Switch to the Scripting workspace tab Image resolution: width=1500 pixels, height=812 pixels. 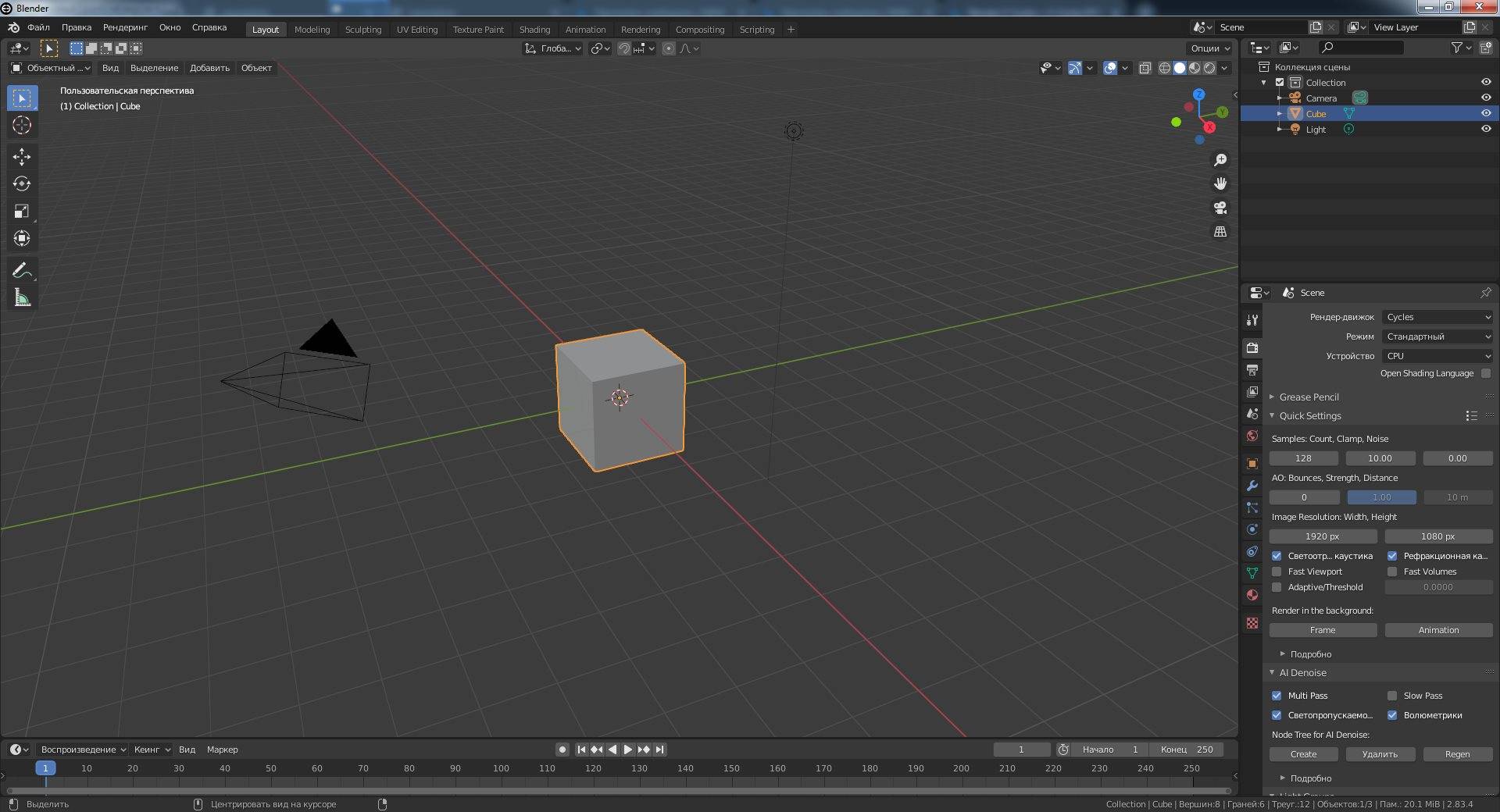pyautogui.click(x=757, y=30)
